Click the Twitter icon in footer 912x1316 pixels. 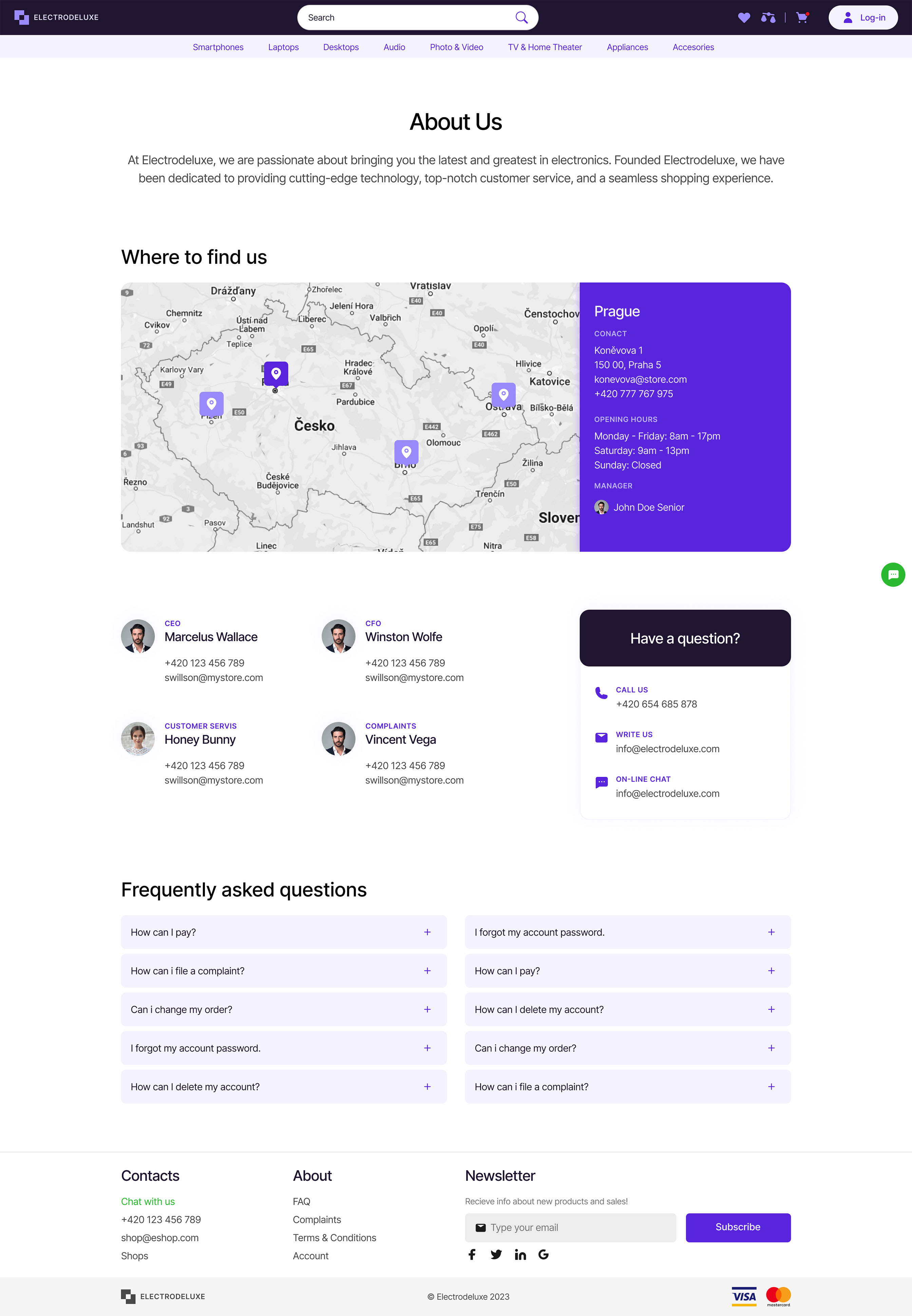point(496,1254)
